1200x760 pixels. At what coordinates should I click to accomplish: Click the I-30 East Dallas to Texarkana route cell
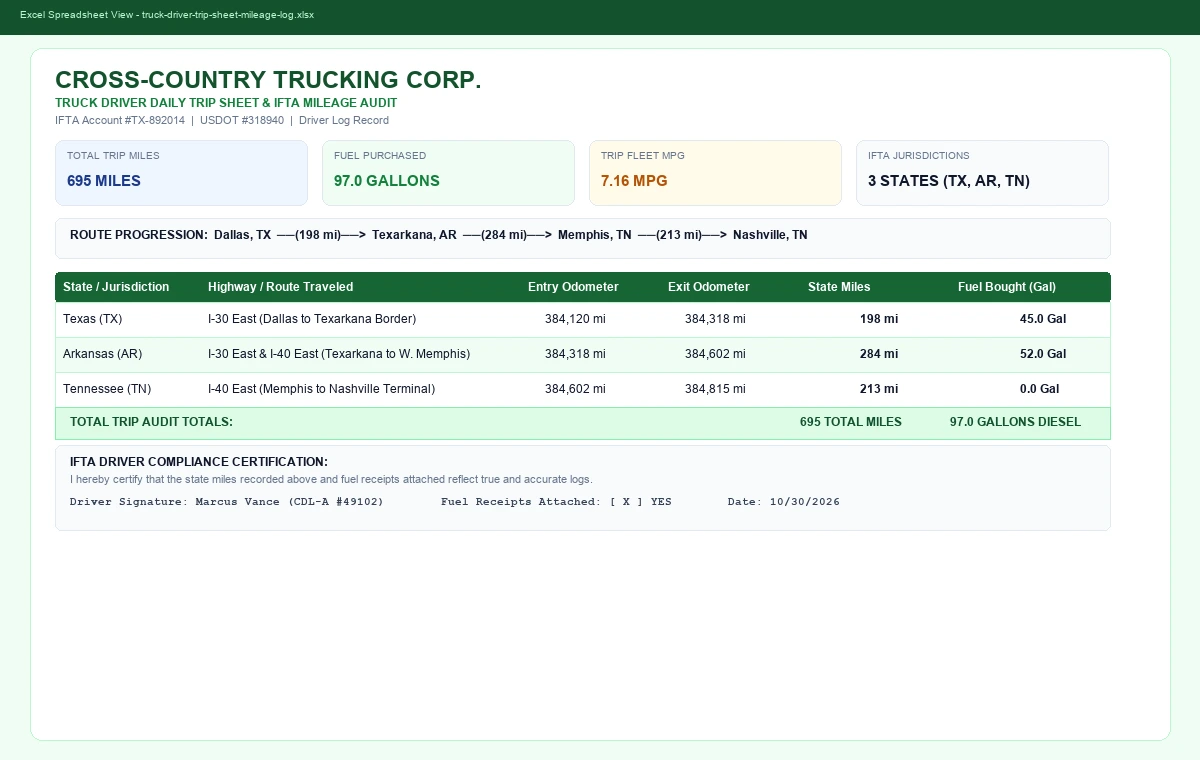coord(312,319)
